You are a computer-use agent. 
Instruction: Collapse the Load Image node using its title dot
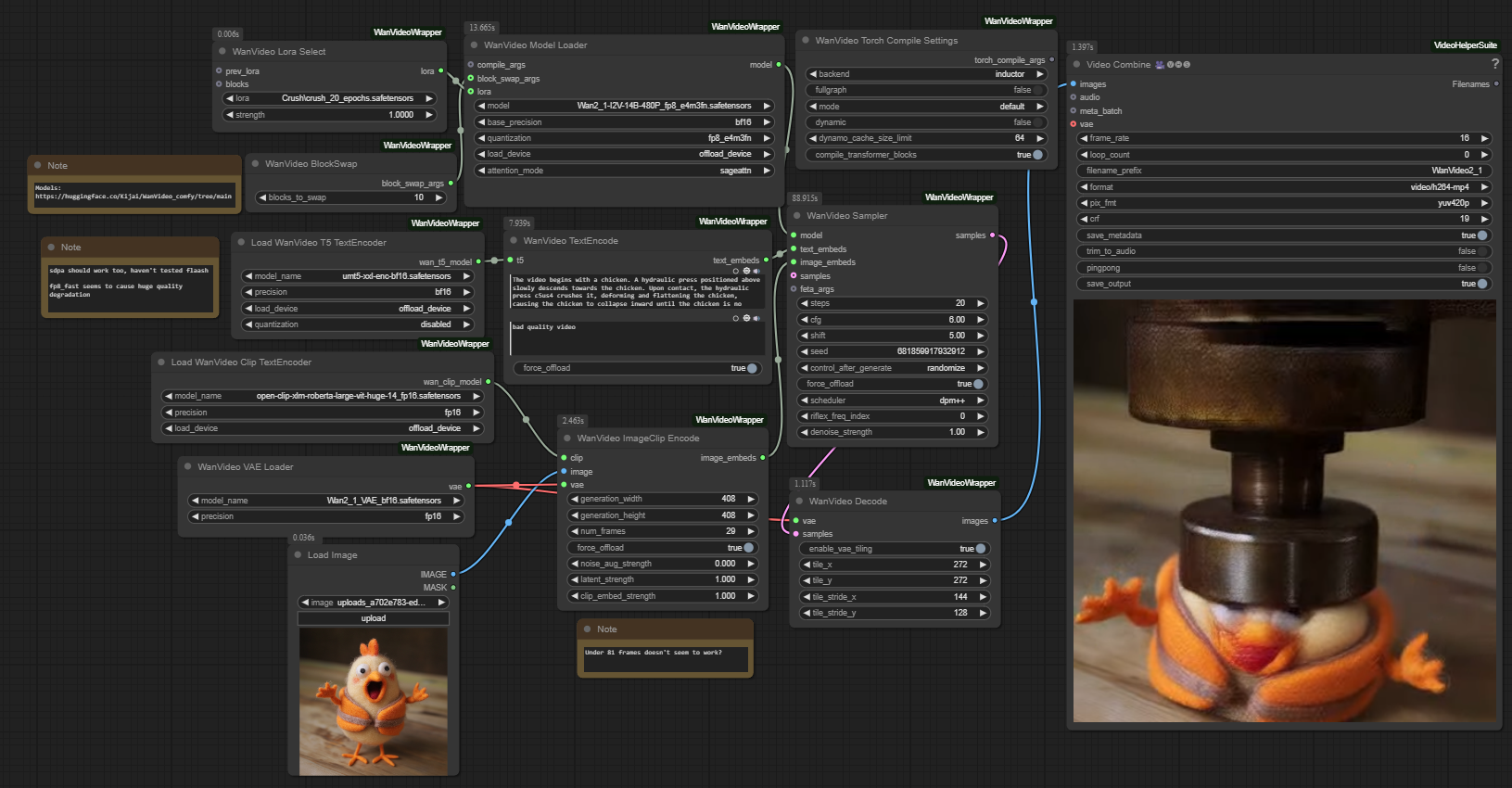pos(298,555)
